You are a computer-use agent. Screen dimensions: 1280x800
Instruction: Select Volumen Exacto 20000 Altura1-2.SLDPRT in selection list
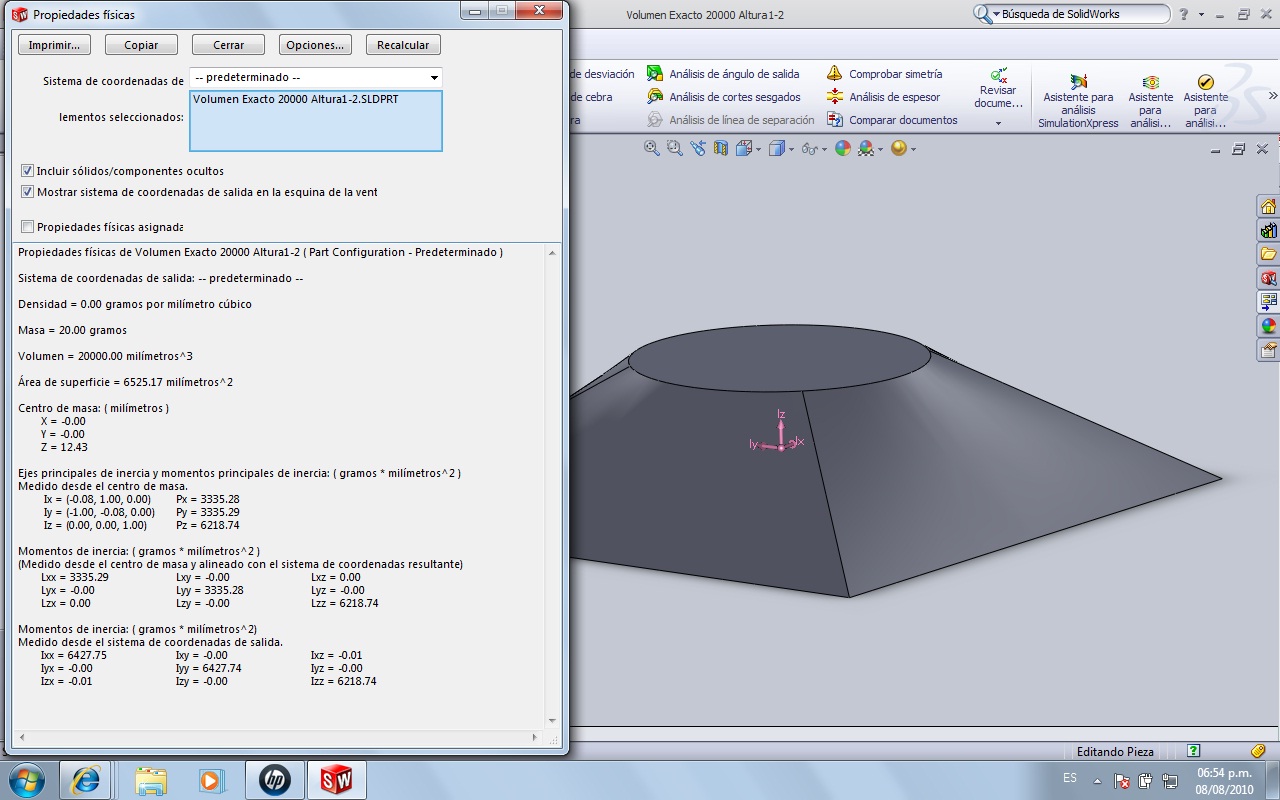[x=296, y=99]
